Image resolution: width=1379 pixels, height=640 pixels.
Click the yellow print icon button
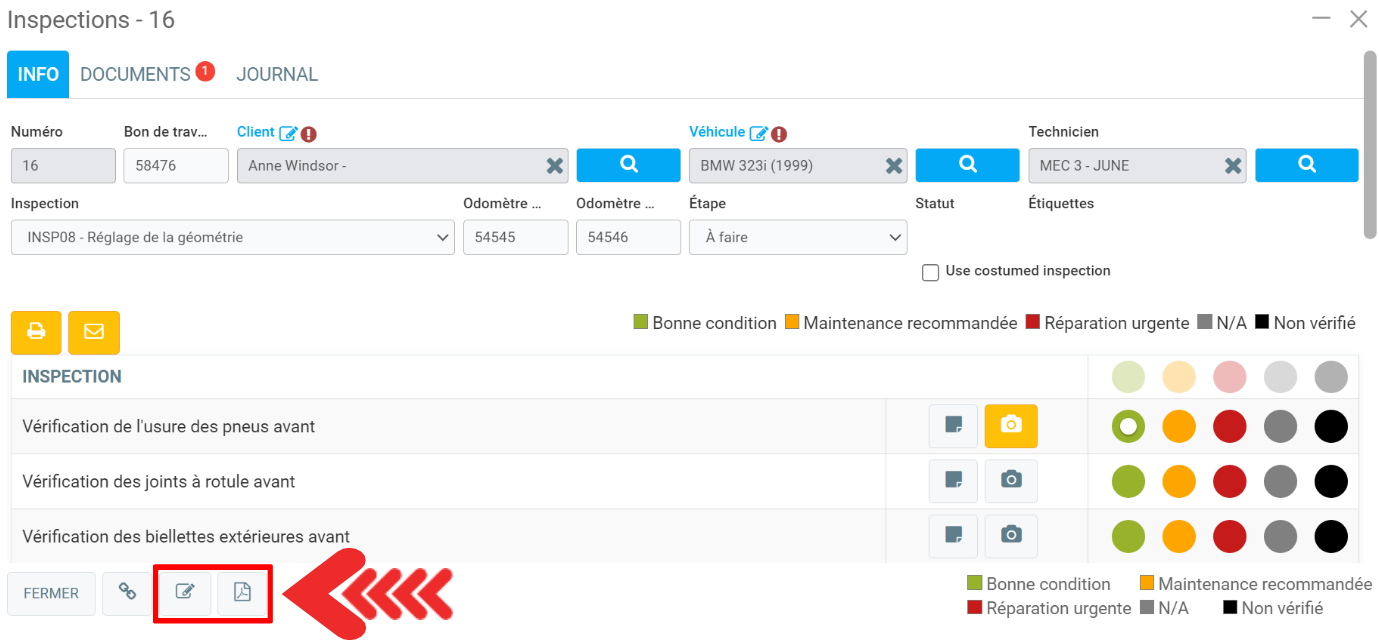[36, 332]
